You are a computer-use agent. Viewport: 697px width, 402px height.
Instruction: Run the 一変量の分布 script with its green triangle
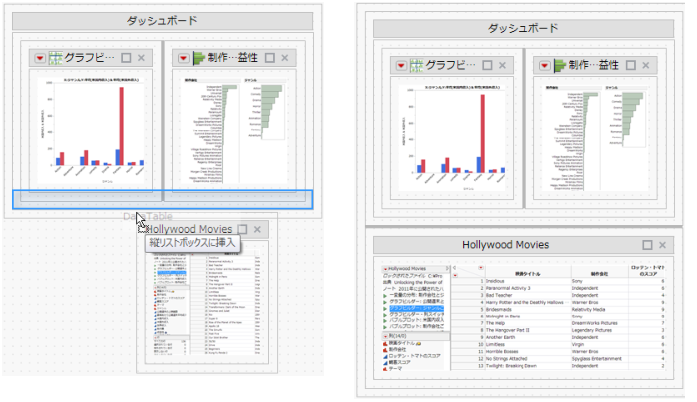[x=385, y=295]
